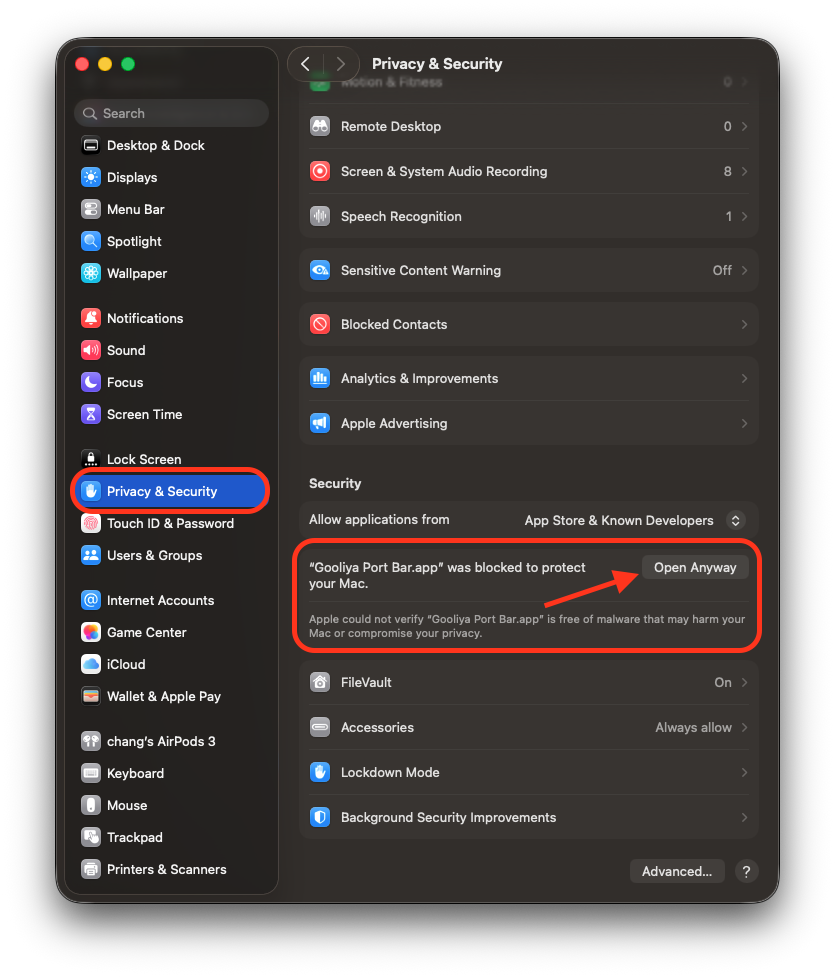Expand Speech Recognition row chevron
This screenshot has width=835, height=977.
point(744,216)
